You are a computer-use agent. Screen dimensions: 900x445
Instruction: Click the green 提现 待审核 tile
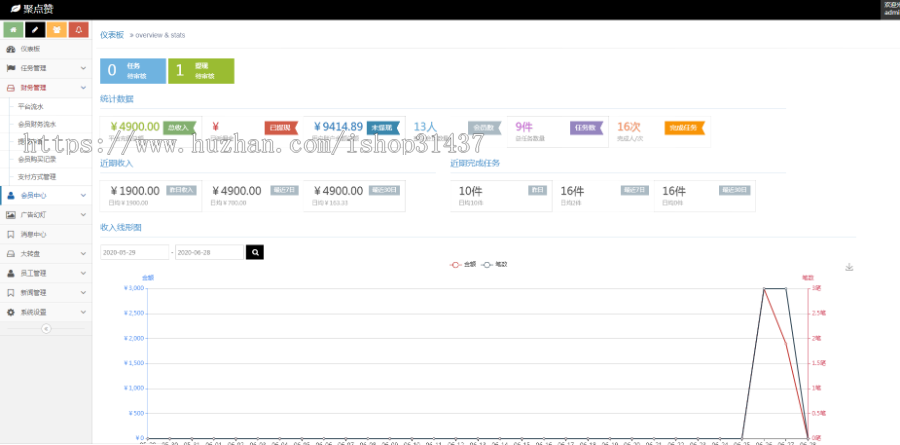(207, 71)
